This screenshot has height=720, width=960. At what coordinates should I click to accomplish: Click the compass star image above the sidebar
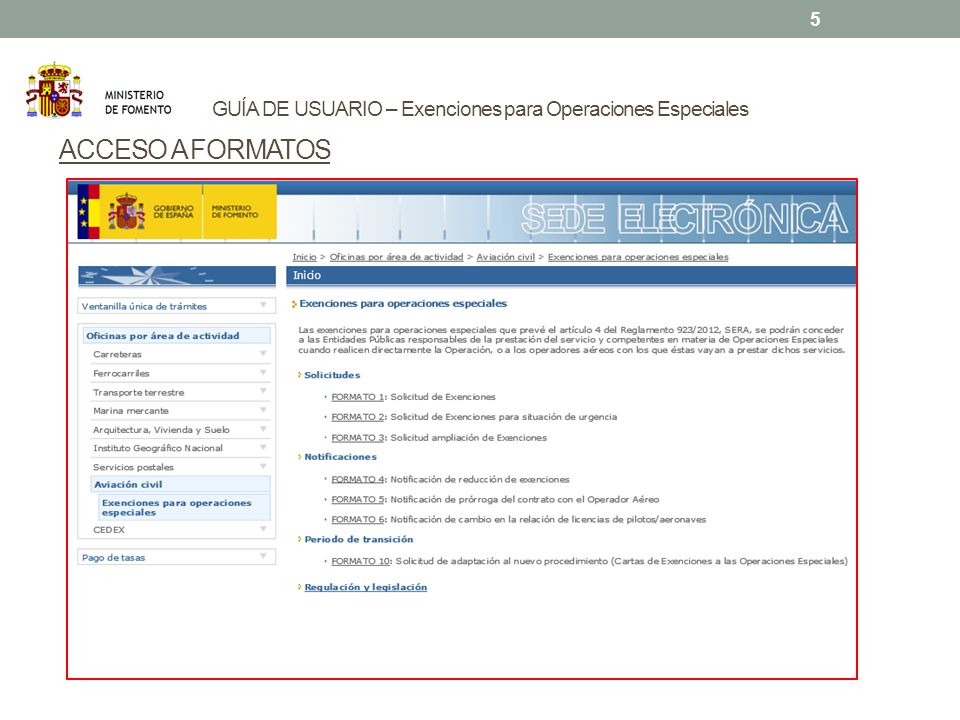[177, 276]
